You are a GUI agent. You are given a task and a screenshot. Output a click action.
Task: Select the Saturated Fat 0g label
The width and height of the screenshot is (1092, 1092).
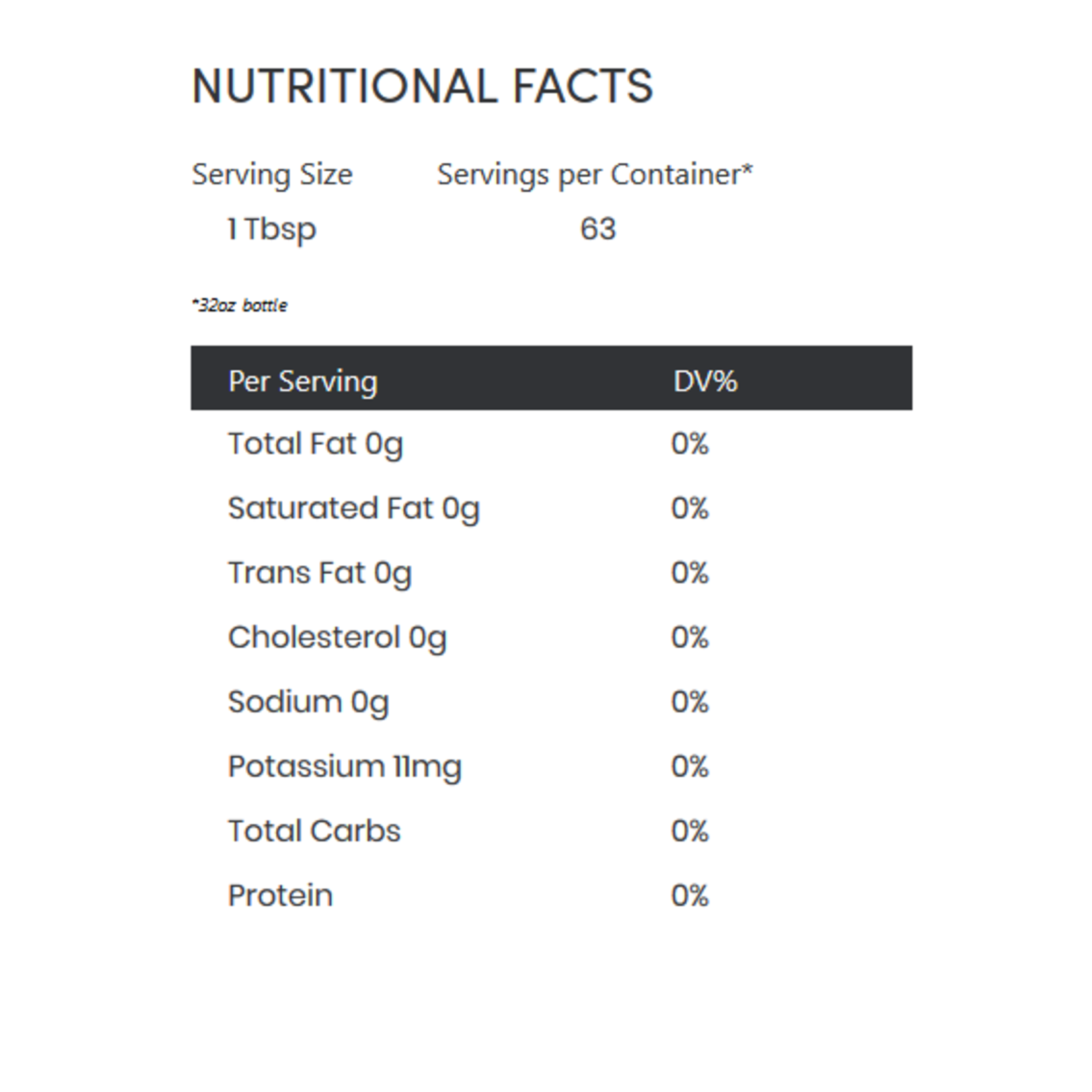354,508
